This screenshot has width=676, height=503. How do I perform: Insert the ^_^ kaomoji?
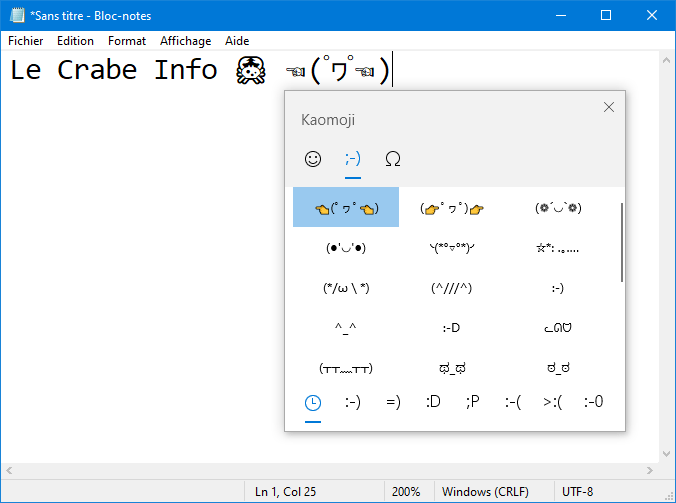[346, 328]
